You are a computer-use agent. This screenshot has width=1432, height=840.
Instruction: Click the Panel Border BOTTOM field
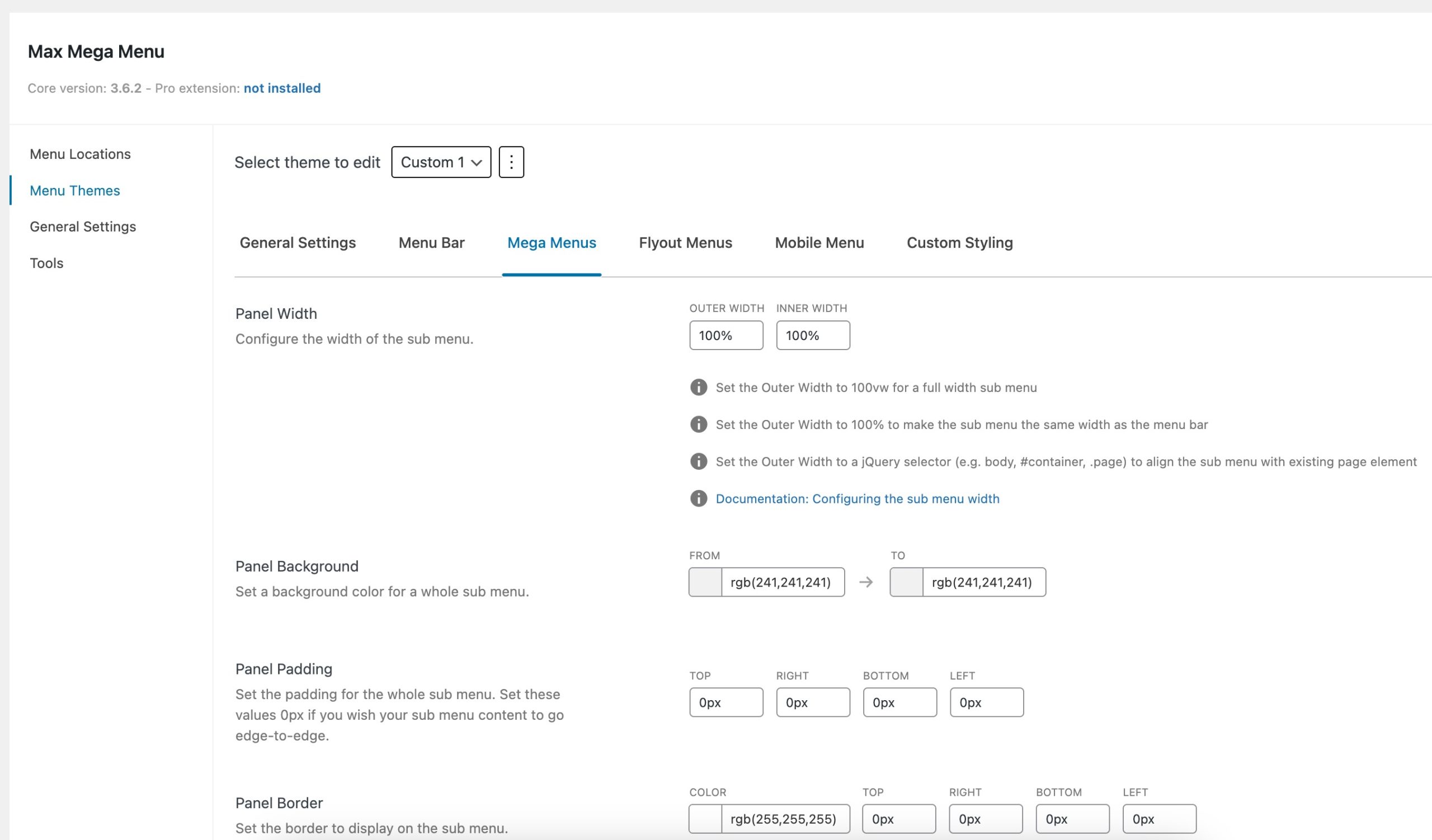tap(1073, 819)
